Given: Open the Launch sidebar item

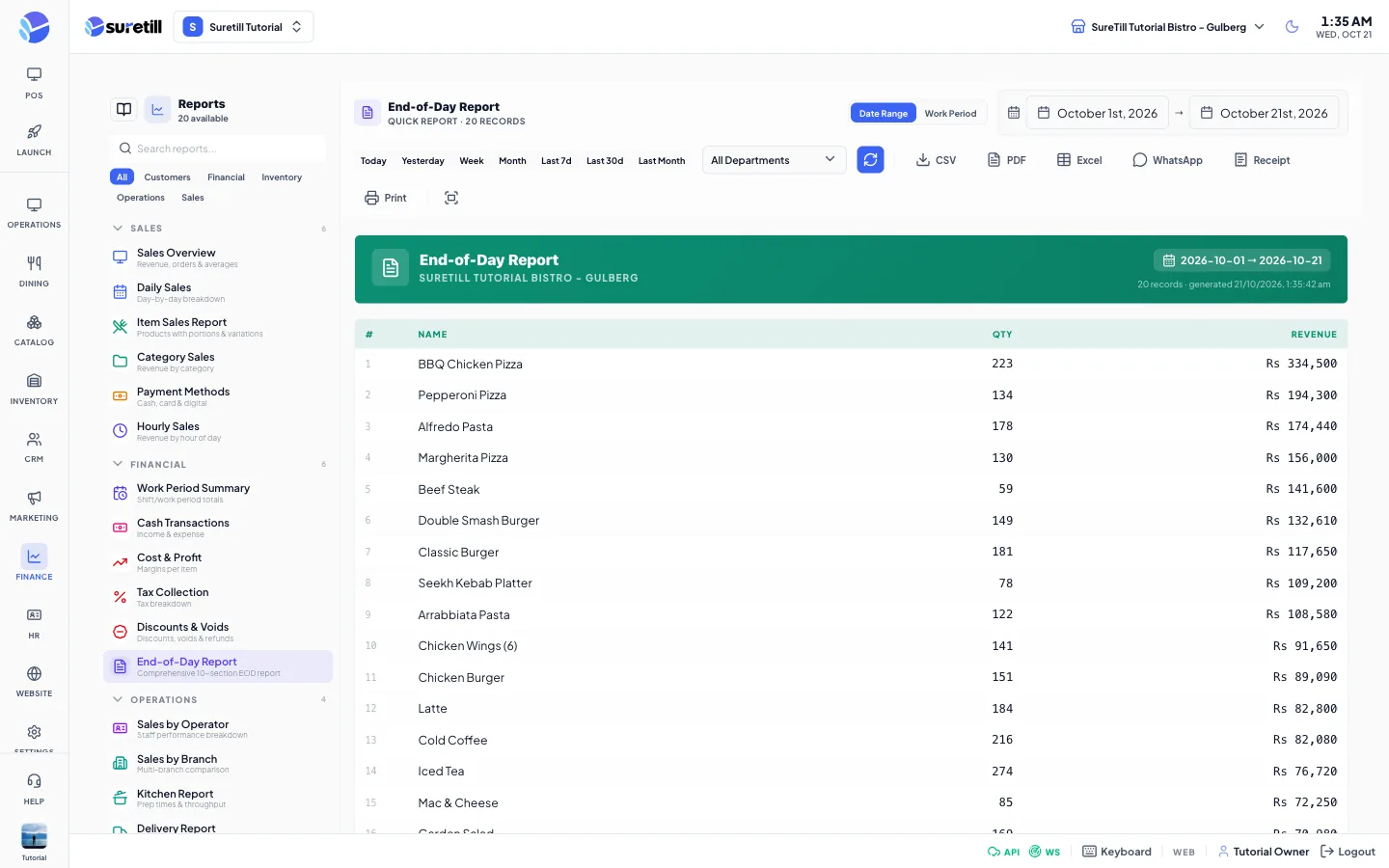Looking at the screenshot, I should point(34,140).
